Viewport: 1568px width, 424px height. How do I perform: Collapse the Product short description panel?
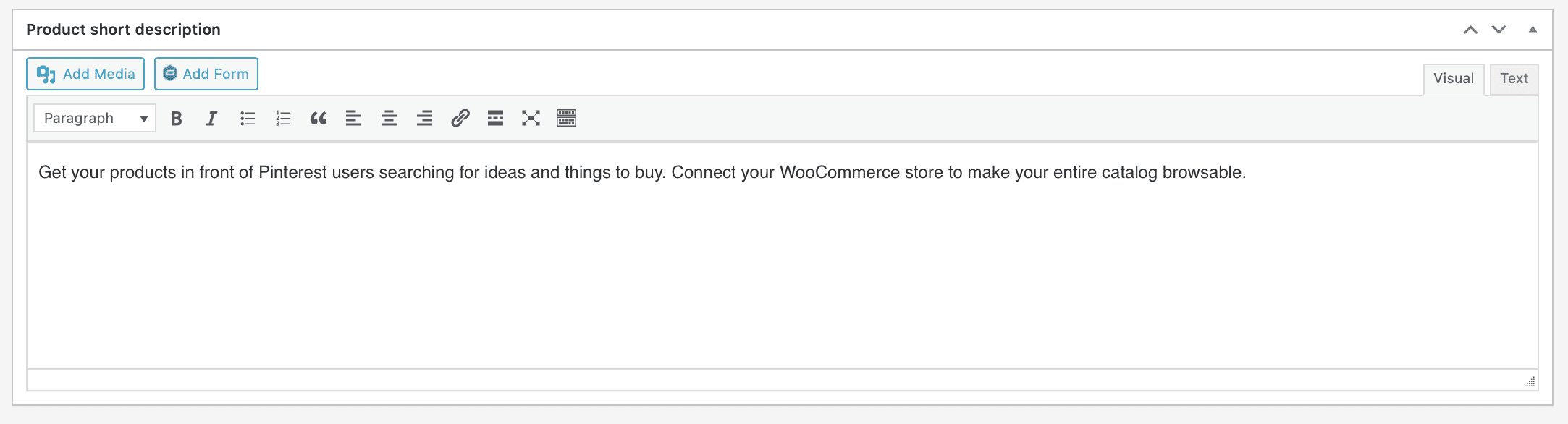[1533, 30]
